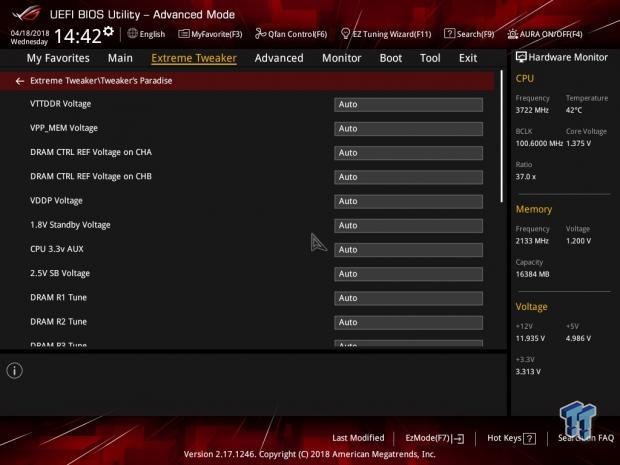Open the Monitor tab

pyautogui.click(x=342, y=58)
